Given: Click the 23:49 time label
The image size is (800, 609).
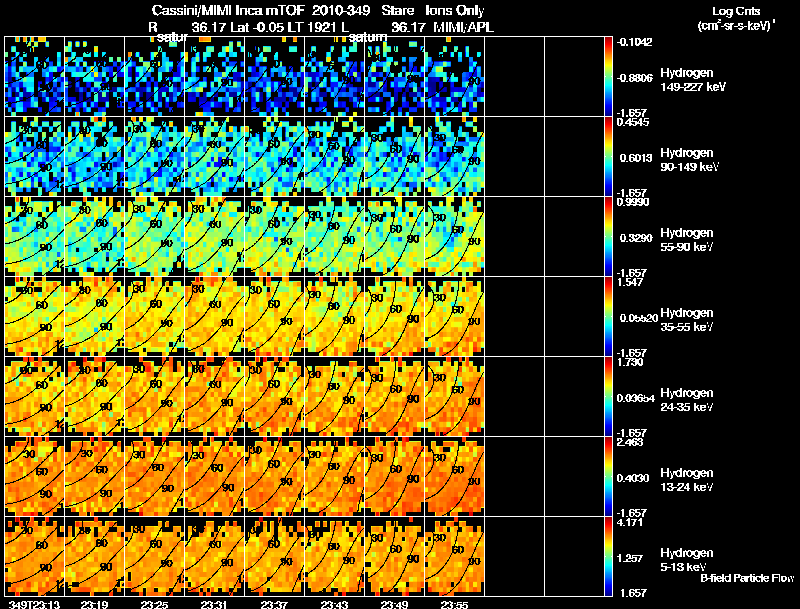Looking at the screenshot, I should [x=394, y=604].
